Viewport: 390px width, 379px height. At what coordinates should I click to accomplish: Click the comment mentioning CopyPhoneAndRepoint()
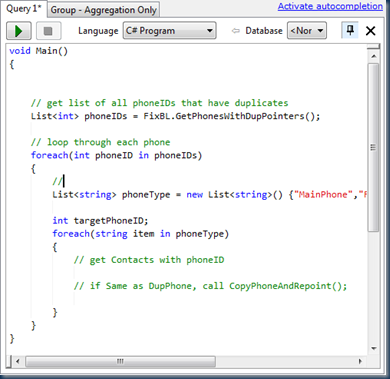[x=210, y=286]
